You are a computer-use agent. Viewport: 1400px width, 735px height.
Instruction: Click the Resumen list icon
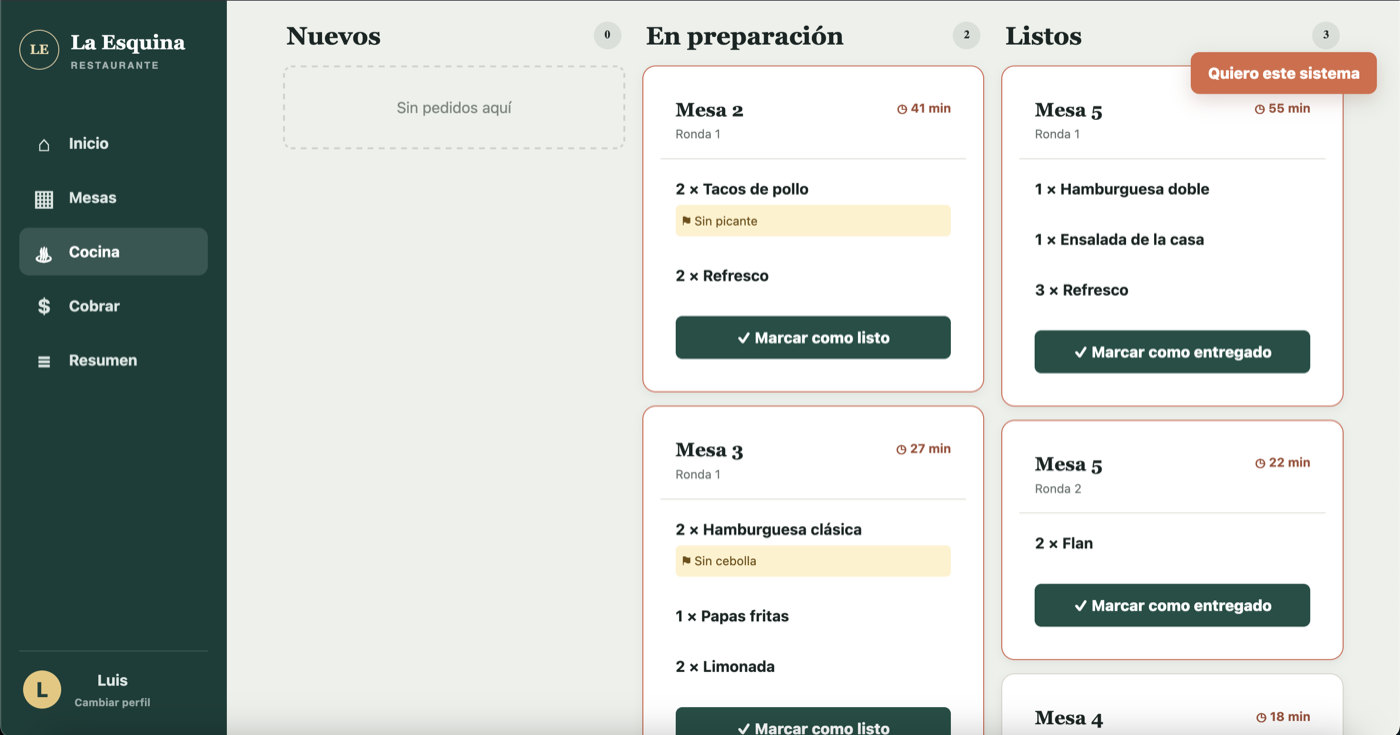click(44, 361)
